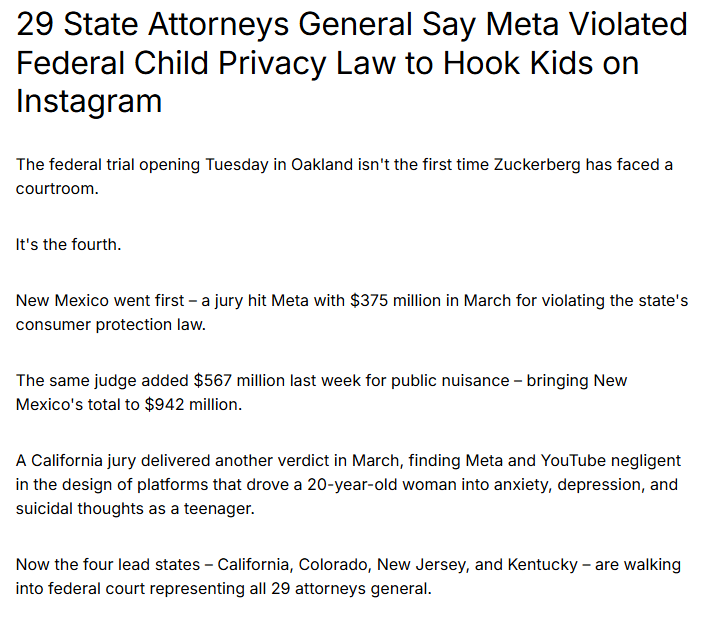Click the paragraph about Oakland federal trial
Viewport: 715px width, 620px height.
click(344, 176)
